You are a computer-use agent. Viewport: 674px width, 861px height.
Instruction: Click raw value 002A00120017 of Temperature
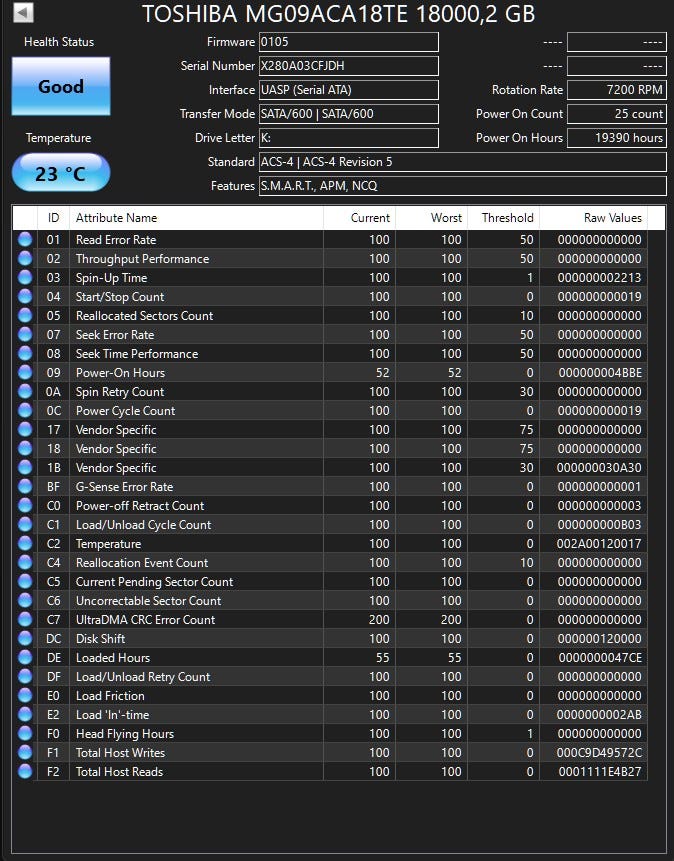599,544
